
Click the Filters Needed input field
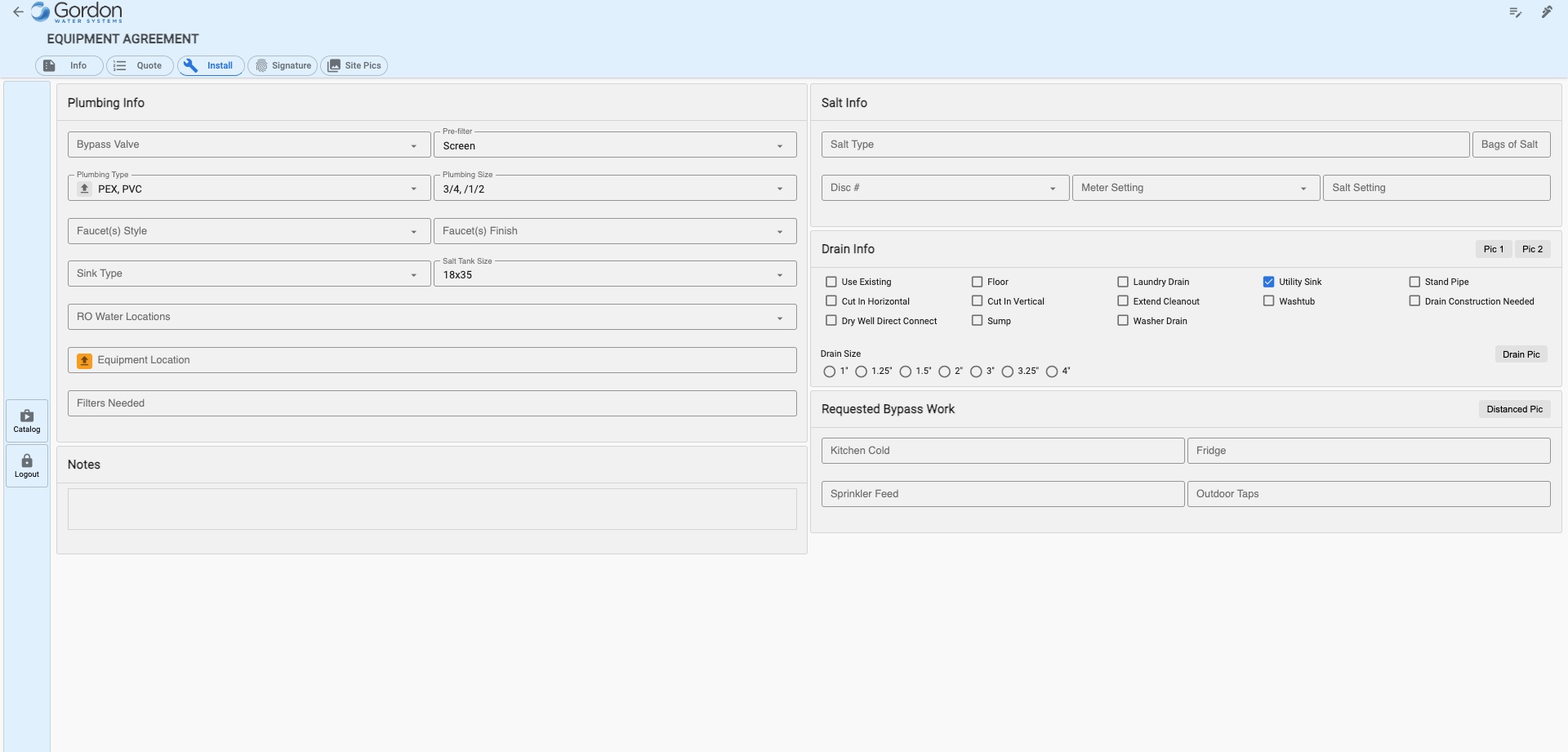click(432, 403)
